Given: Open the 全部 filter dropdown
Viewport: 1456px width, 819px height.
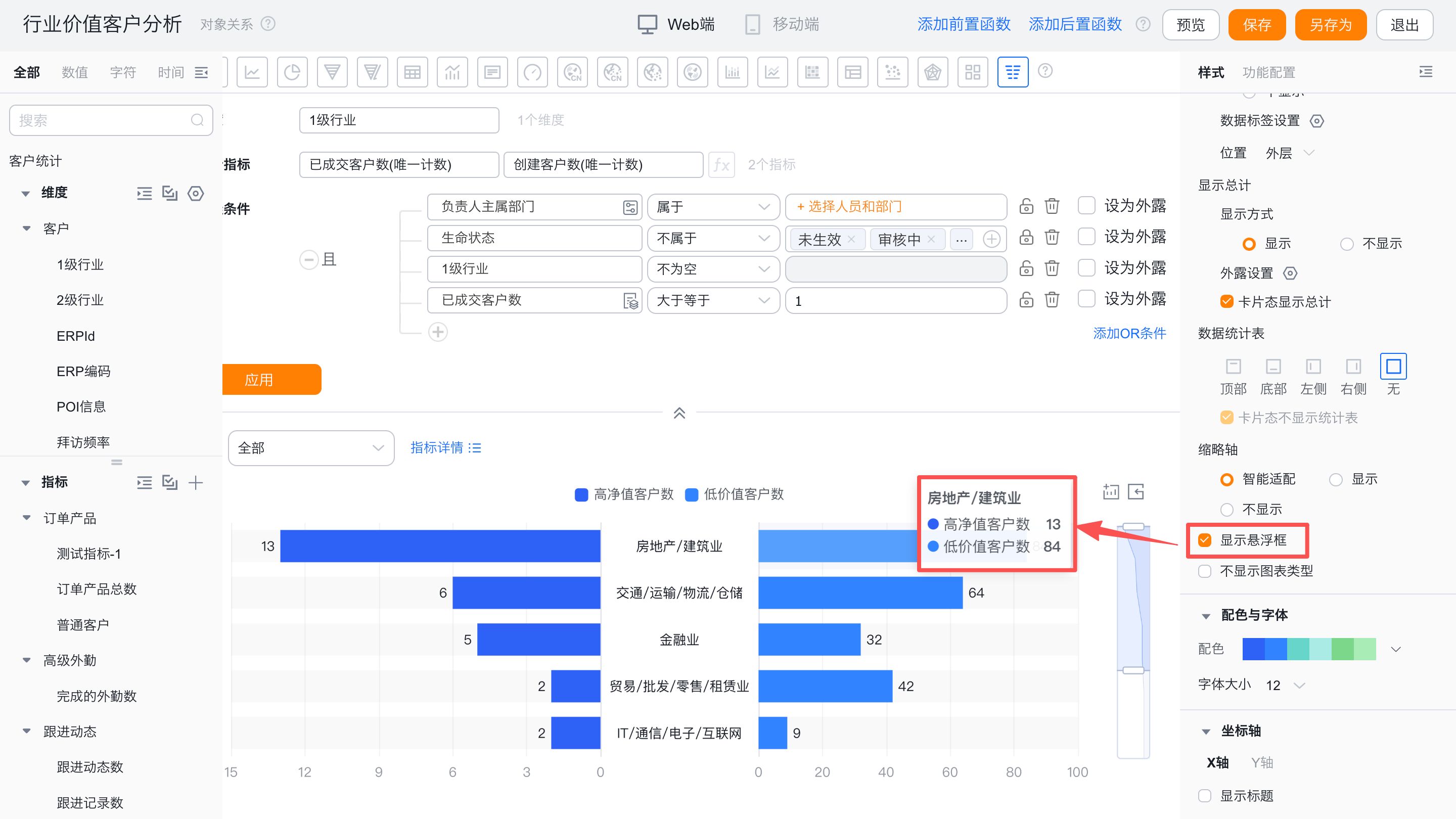Looking at the screenshot, I should tap(311, 448).
